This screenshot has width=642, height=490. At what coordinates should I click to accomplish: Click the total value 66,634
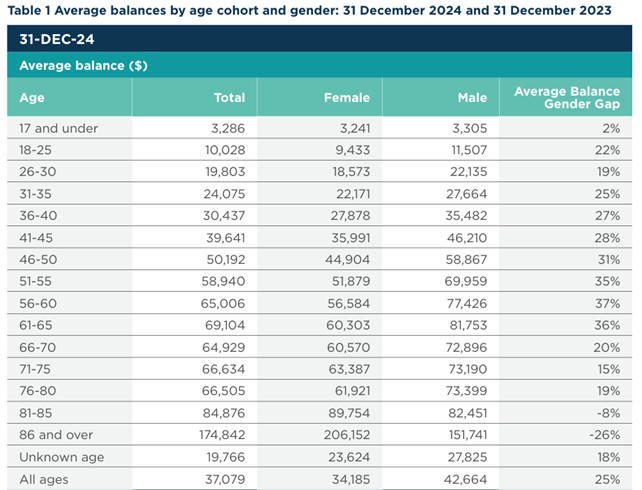point(224,369)
